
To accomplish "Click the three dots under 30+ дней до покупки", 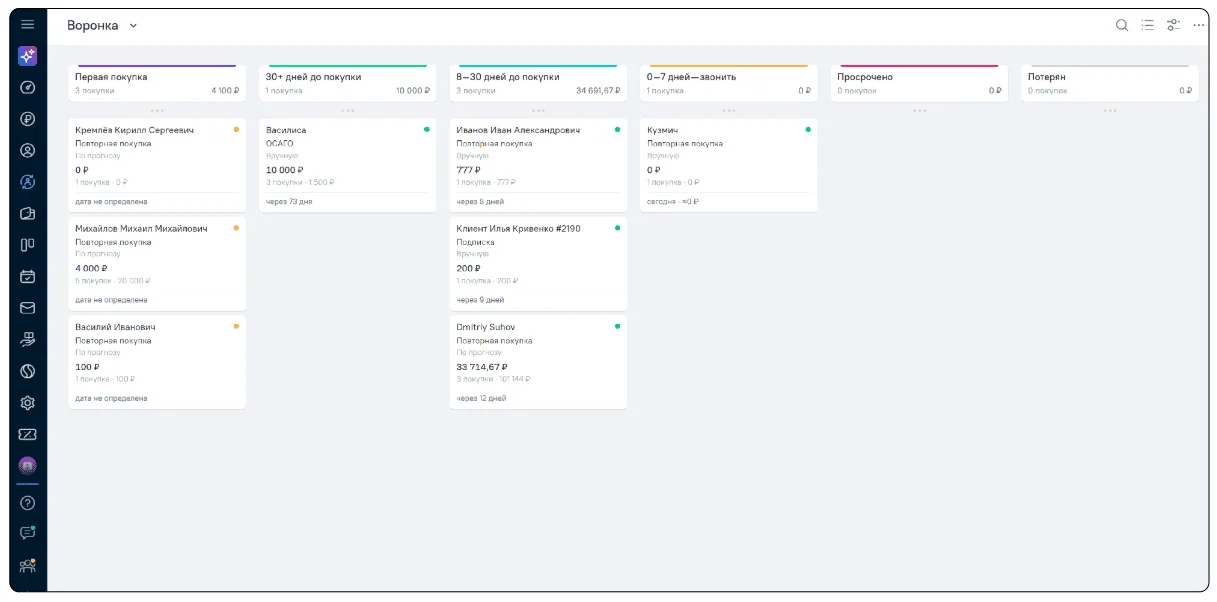I will 347,110.
